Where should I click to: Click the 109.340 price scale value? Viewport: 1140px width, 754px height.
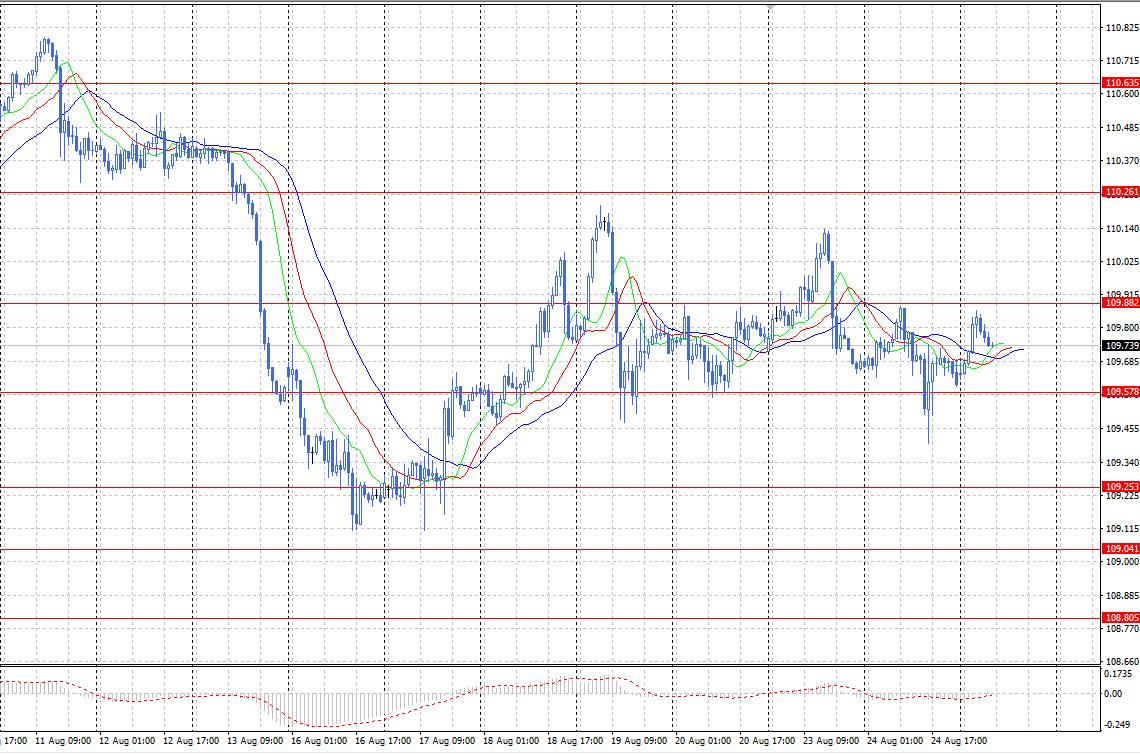(1122, 462)
